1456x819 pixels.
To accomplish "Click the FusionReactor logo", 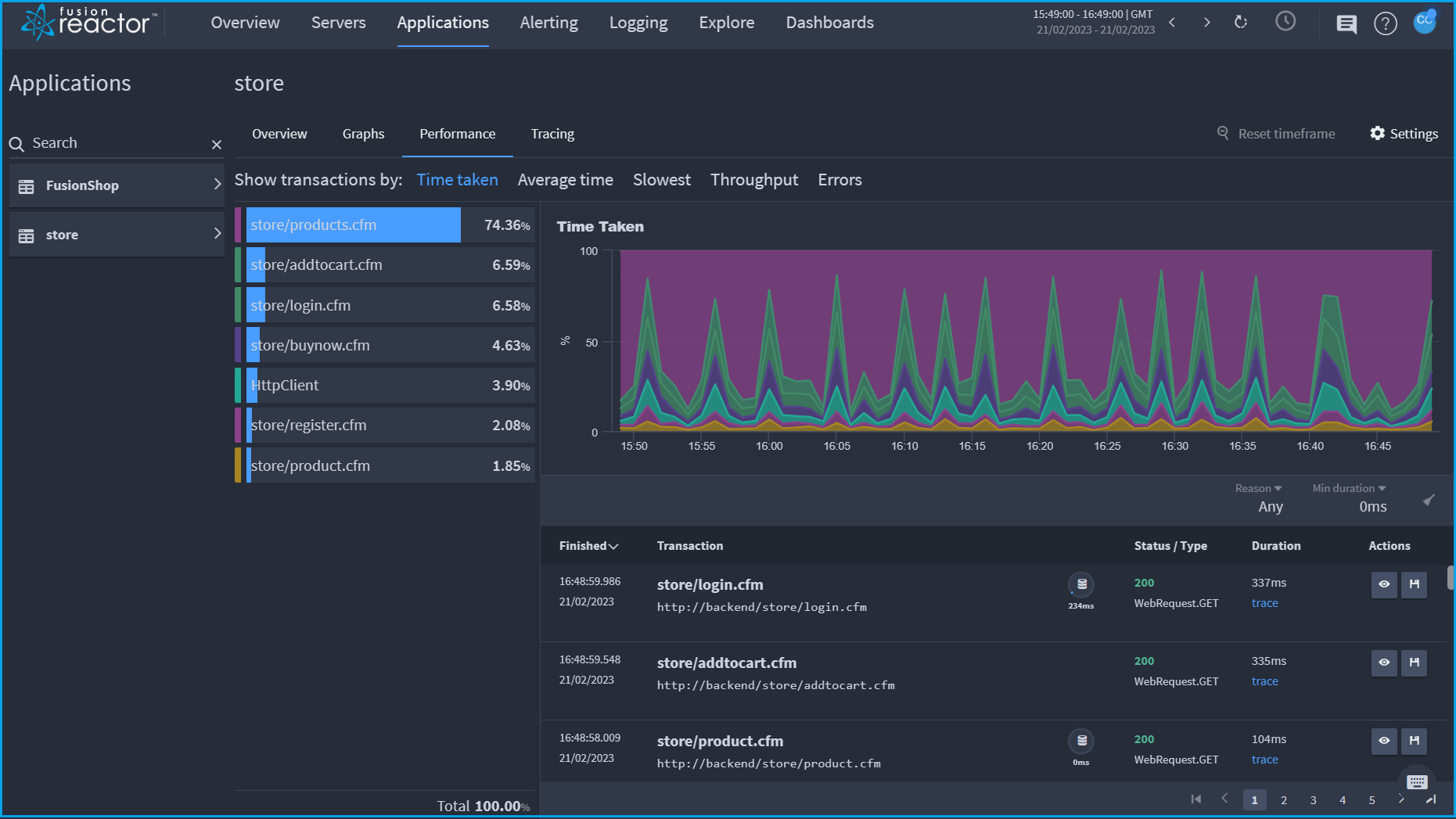I will coord(88,22).
